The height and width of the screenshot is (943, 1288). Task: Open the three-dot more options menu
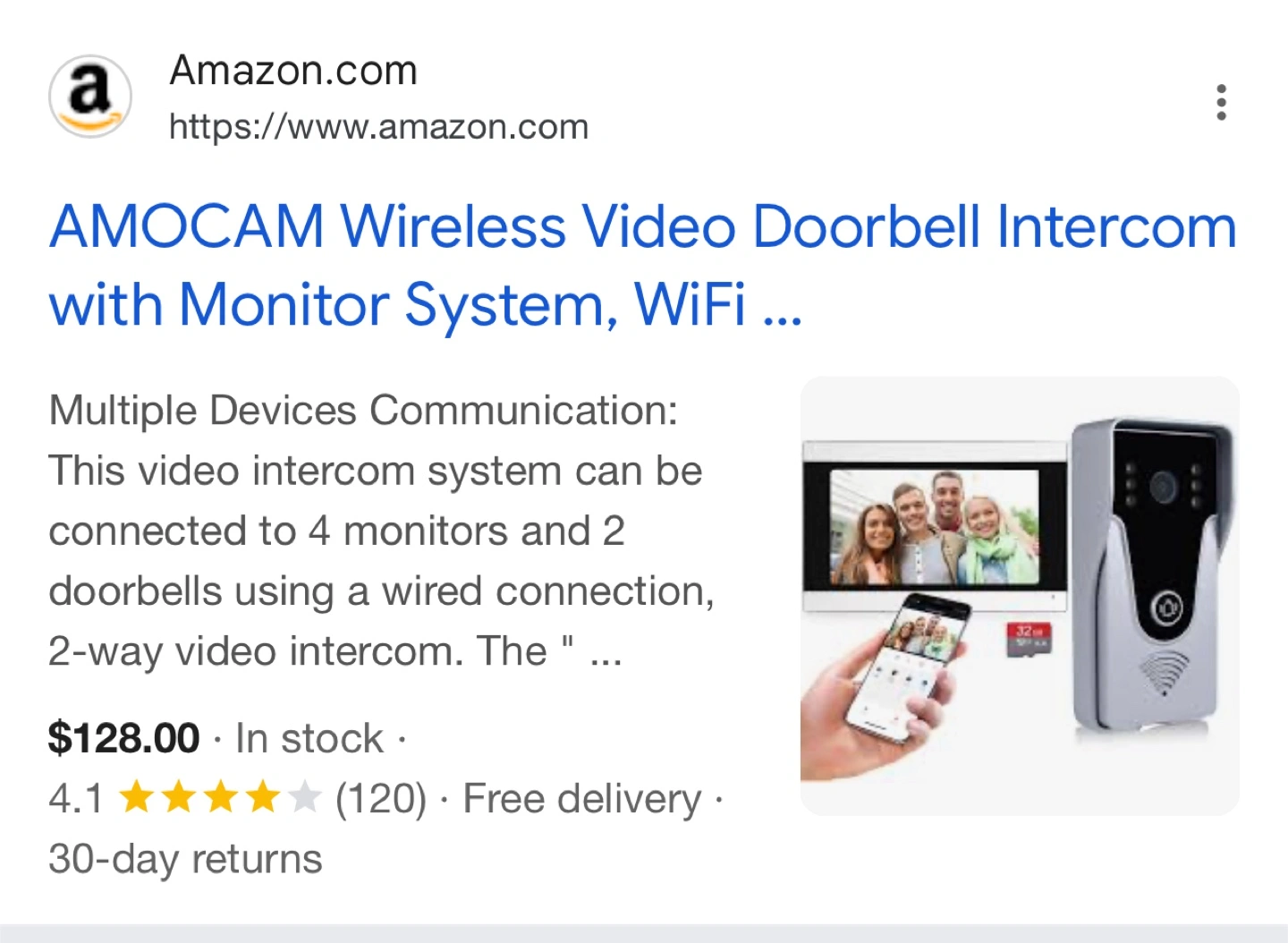(1221, 102)
